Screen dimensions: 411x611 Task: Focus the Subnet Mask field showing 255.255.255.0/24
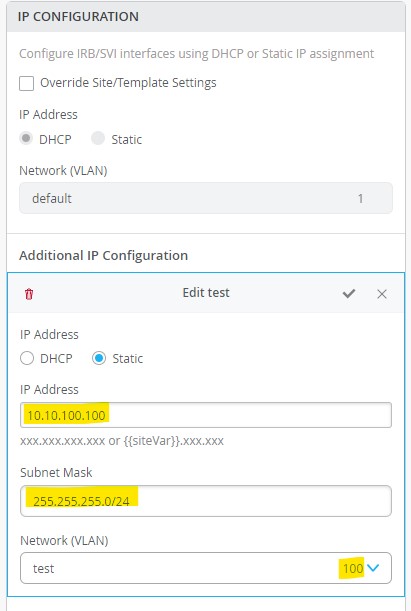[206, 501]
